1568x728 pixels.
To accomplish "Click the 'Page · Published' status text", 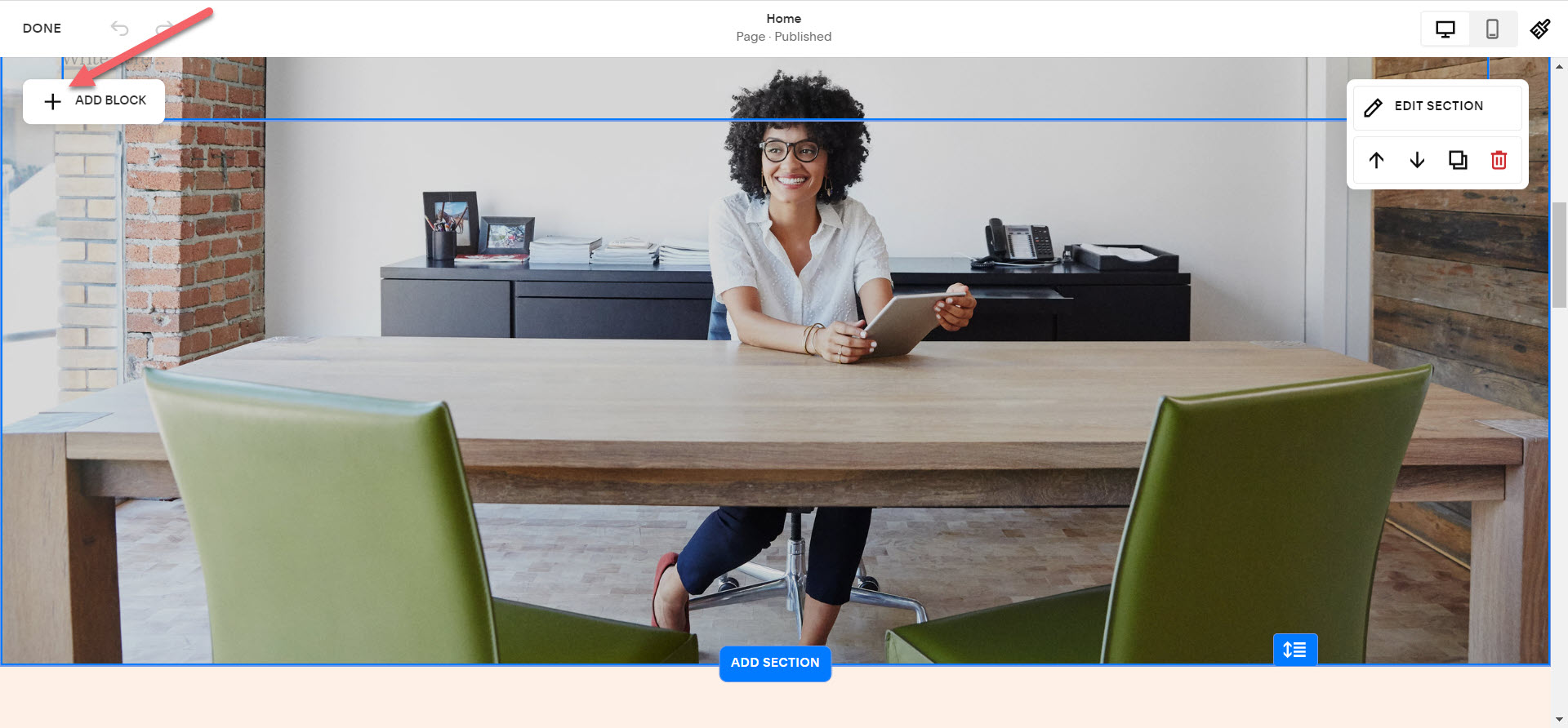I will (783, 37).
